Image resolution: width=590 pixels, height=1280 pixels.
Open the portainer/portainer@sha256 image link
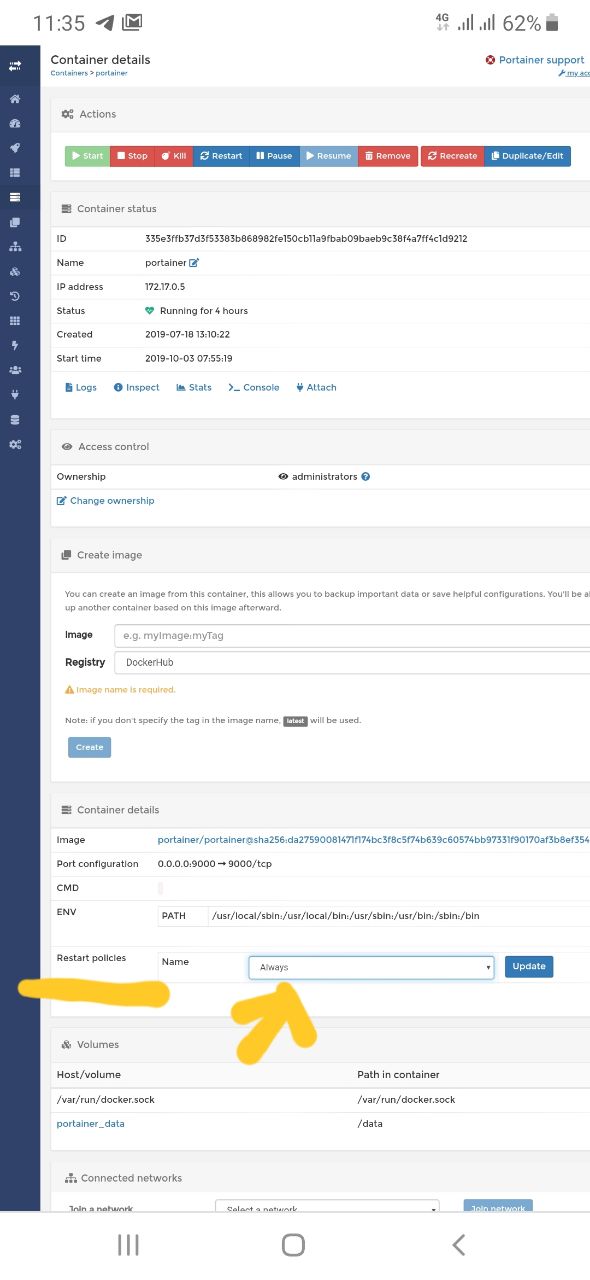[373, 840]
